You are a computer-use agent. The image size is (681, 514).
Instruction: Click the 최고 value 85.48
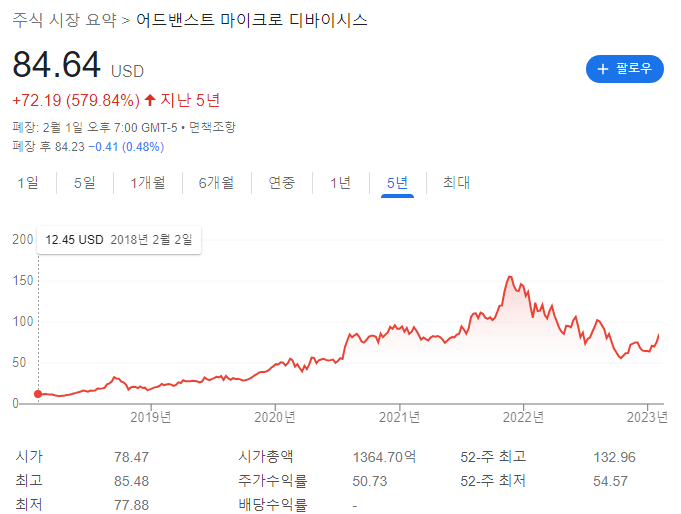131,481
